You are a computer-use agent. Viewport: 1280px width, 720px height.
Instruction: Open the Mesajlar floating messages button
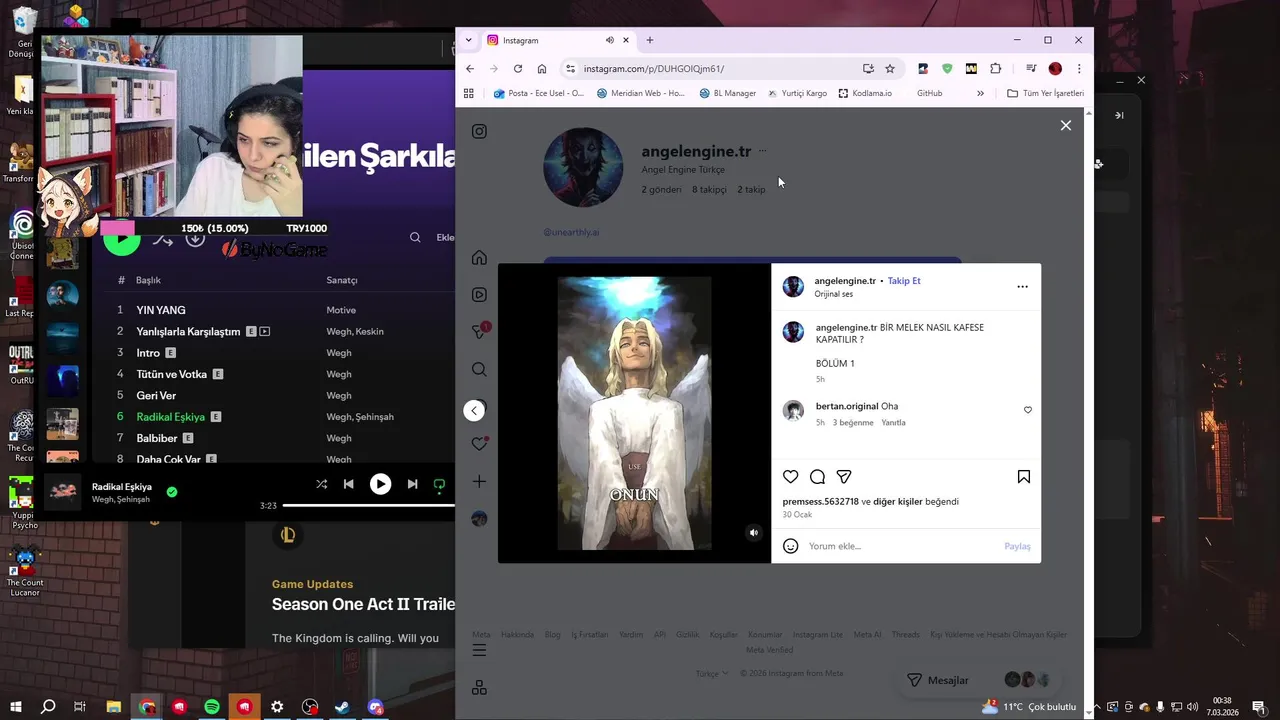[937, 680]
